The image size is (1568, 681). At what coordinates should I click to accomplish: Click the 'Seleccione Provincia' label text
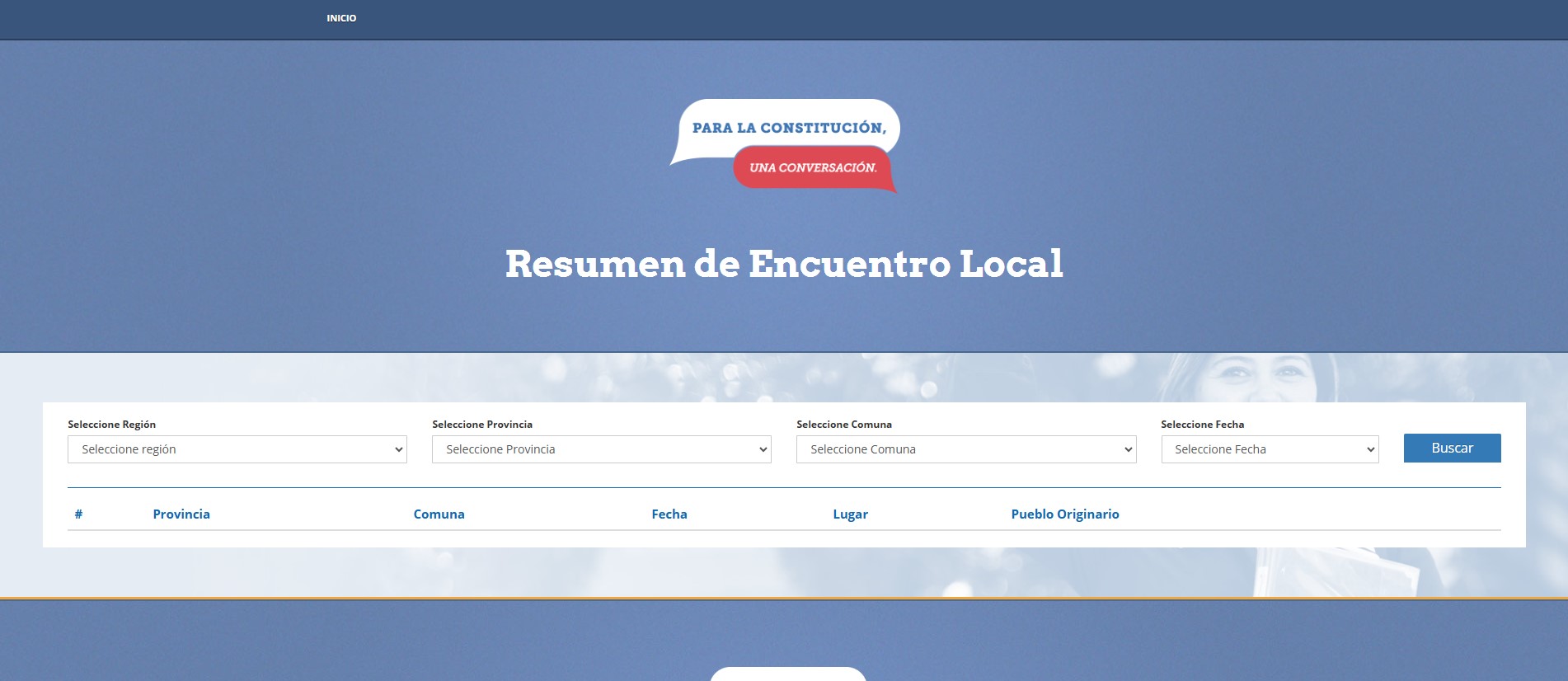[x=482, y=425]
